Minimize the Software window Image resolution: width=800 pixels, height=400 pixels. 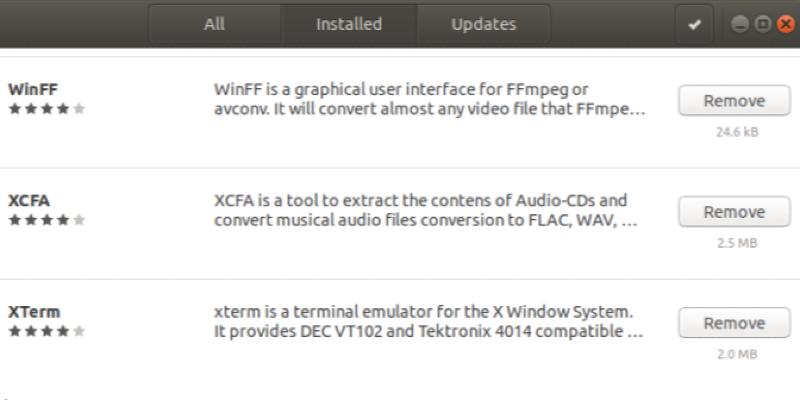tap(741, 24)
